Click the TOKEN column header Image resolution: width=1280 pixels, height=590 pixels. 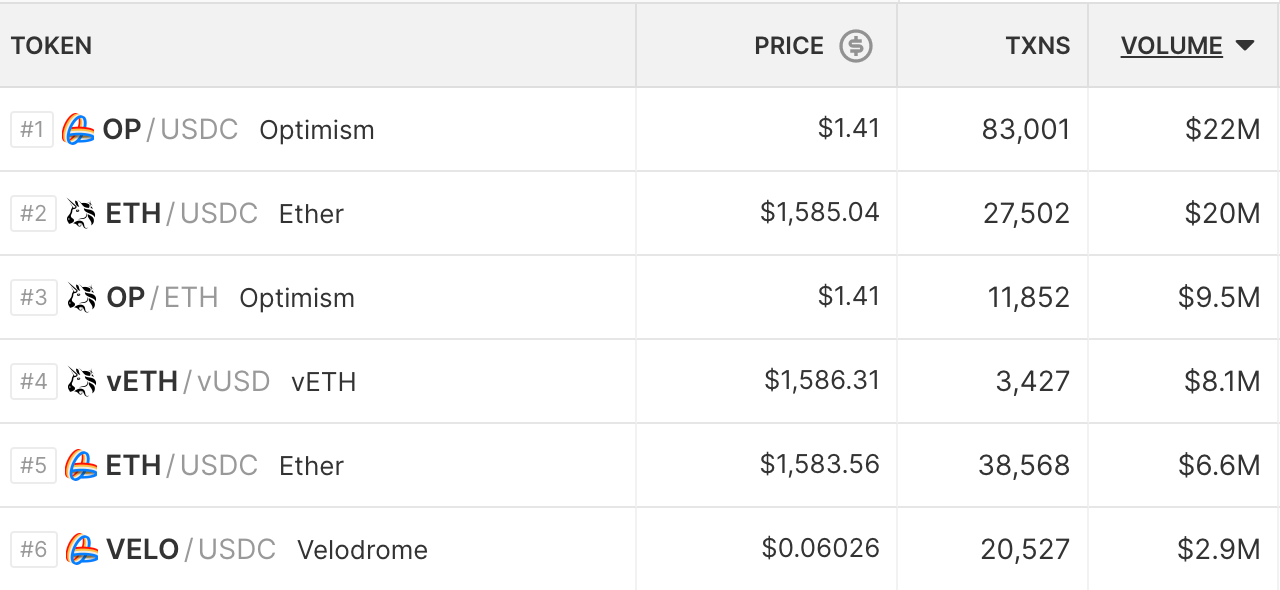point(52,46)
